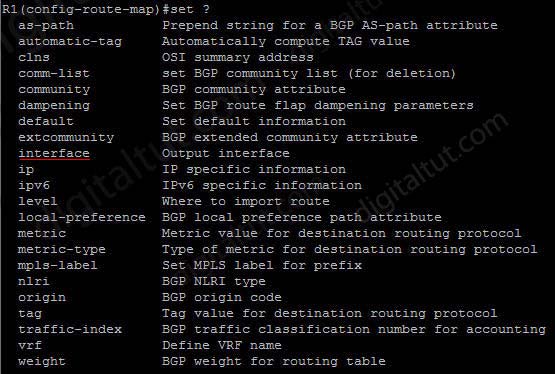Click the 'extcommunity' keyword
This screenshot has width=555, height=374.
66,137
